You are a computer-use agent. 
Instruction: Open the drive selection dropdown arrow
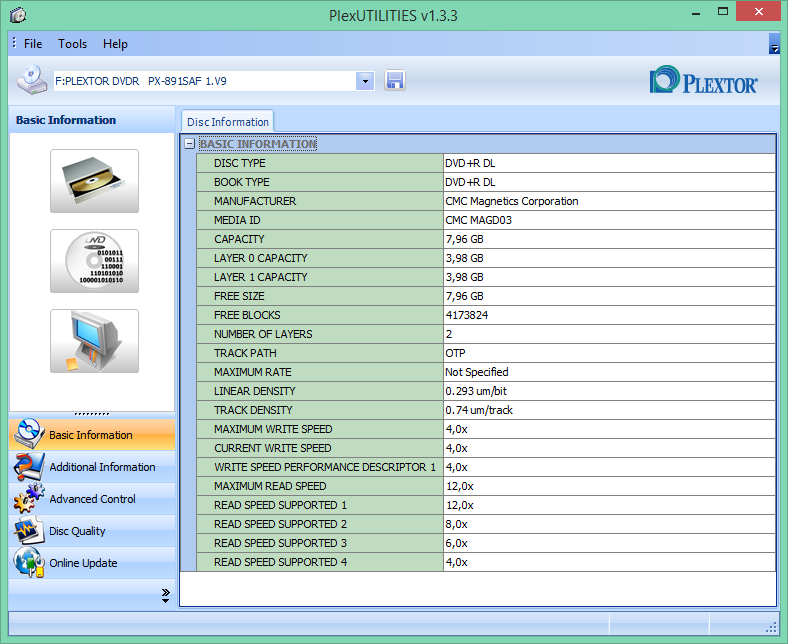tap(365, 81)
